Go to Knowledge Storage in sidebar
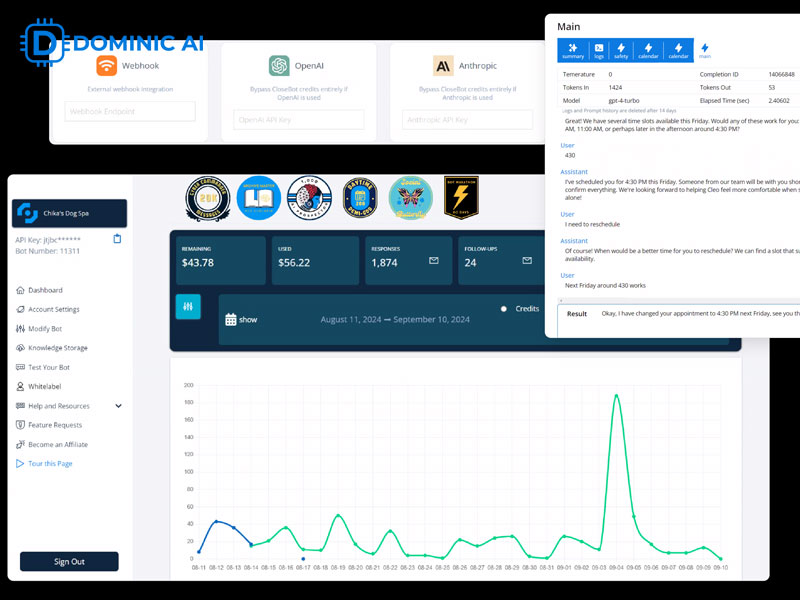The height and width of the screenshot is (600, 800). point(57,348)
